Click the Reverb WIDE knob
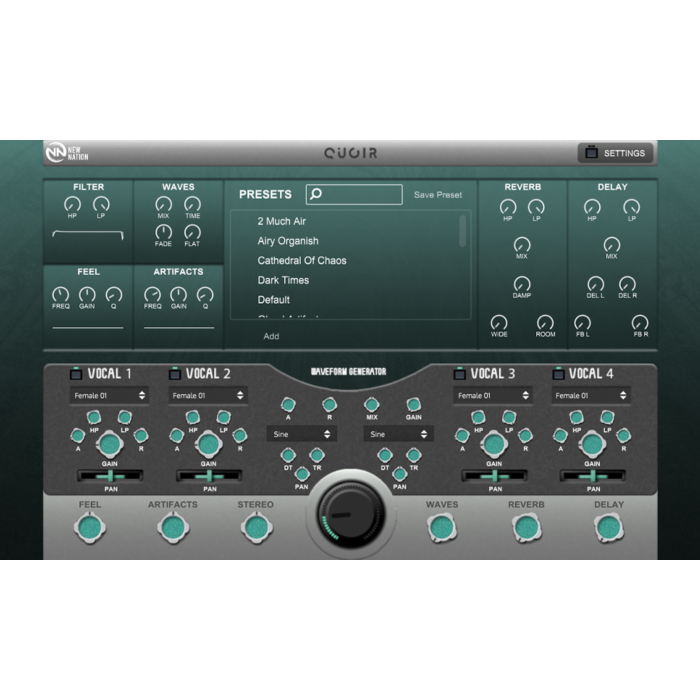Viewport: 700px width, 700px height. (499, 323)
